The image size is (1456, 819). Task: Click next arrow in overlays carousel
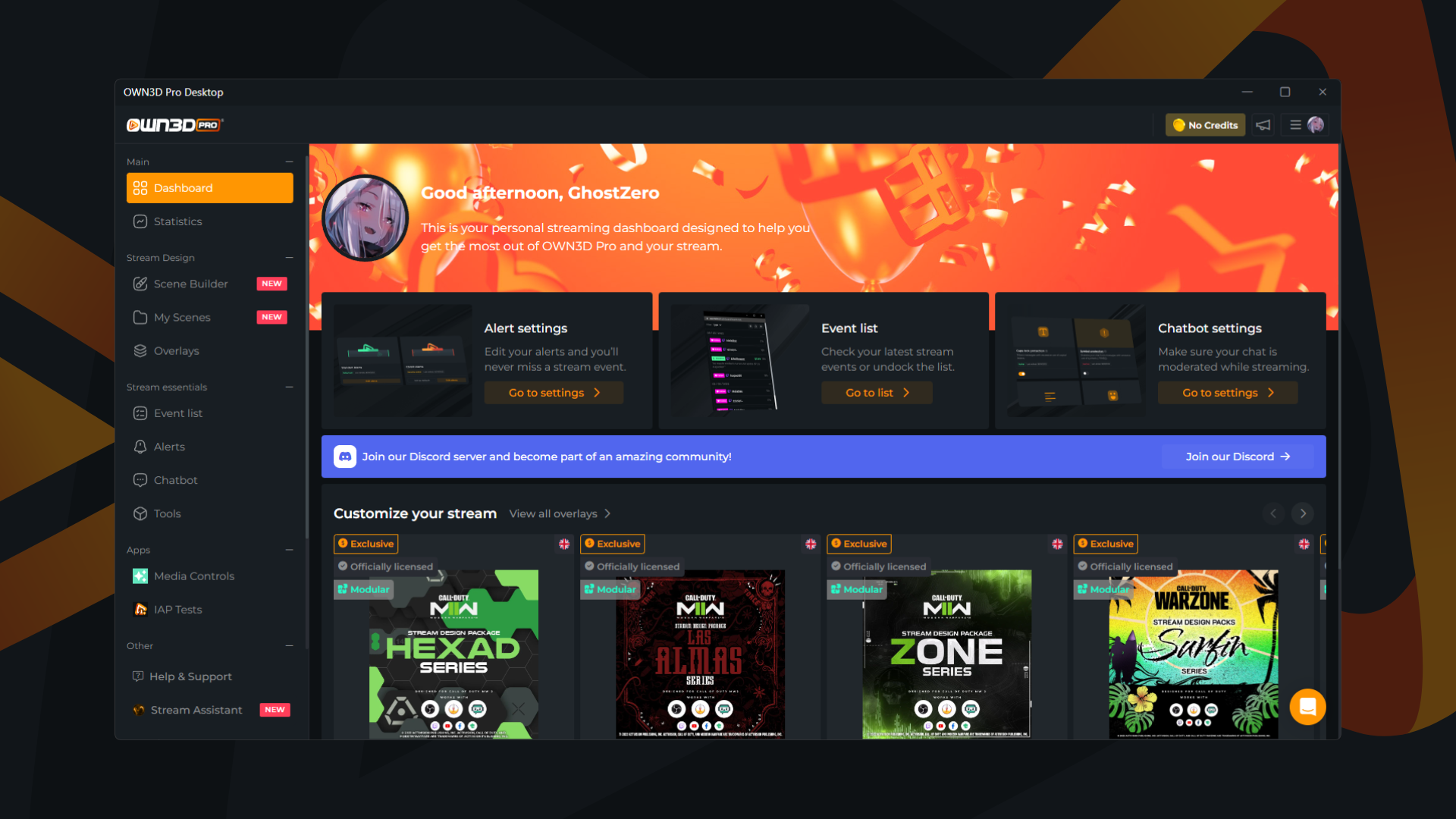pos(1303,513)
